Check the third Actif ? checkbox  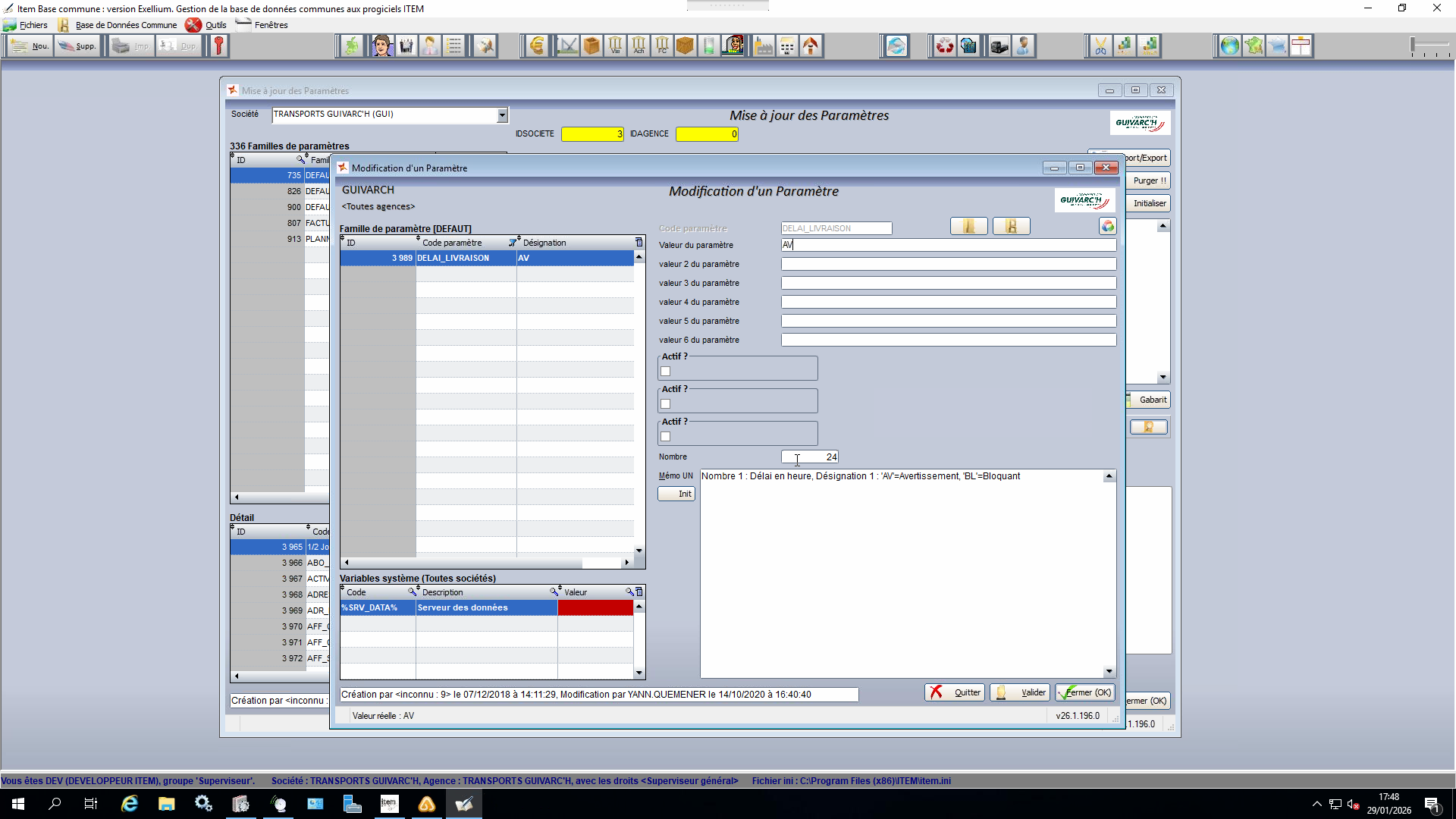666,437
